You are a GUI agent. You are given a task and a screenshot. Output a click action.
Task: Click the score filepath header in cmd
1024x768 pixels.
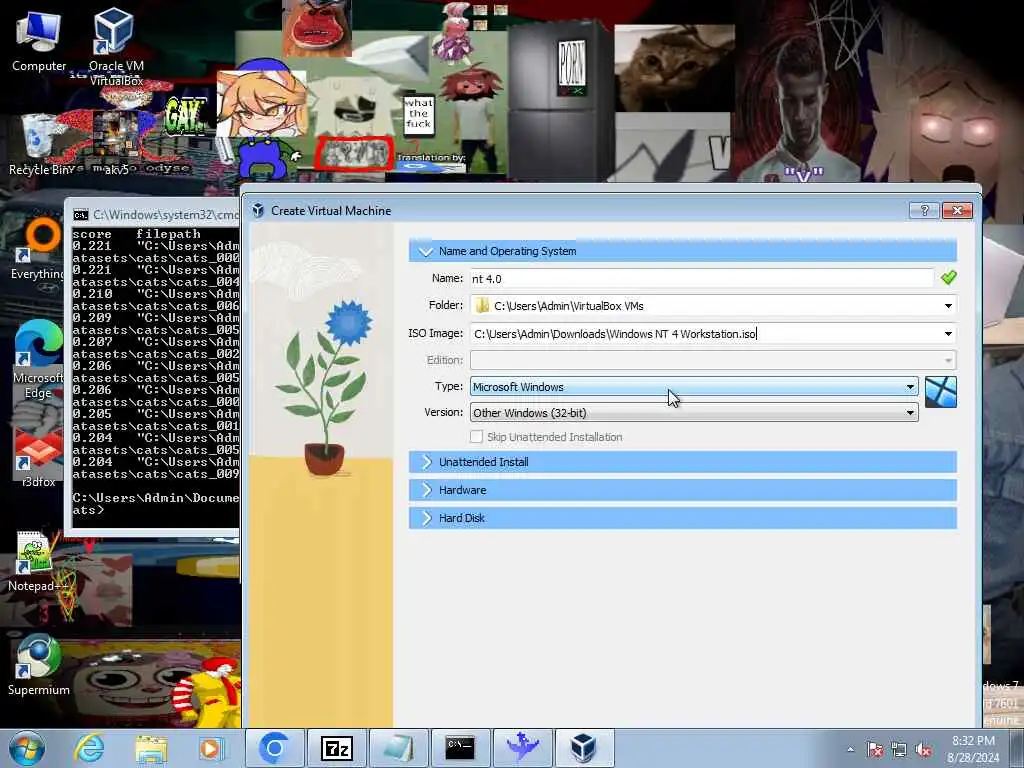tap(136, 234)
